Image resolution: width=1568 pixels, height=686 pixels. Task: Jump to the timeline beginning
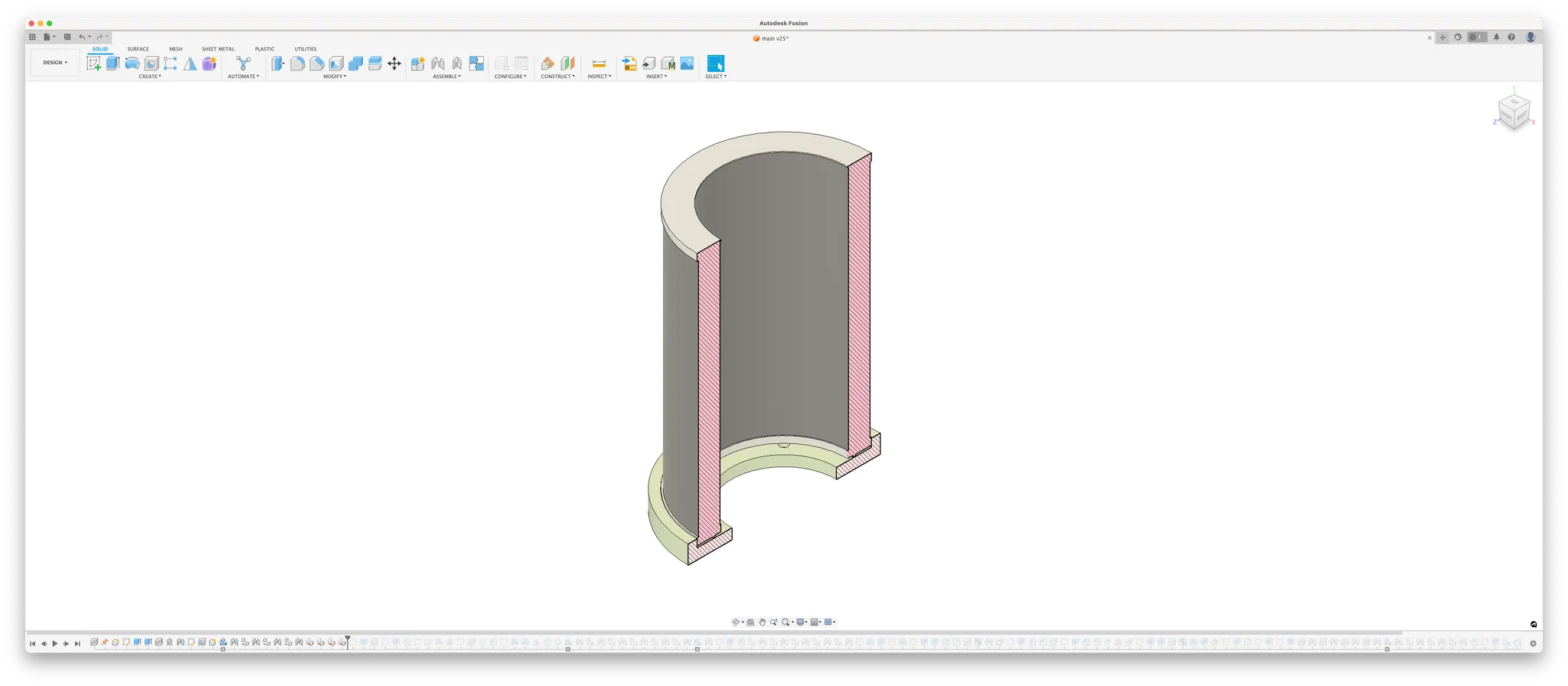click(32, 644)
